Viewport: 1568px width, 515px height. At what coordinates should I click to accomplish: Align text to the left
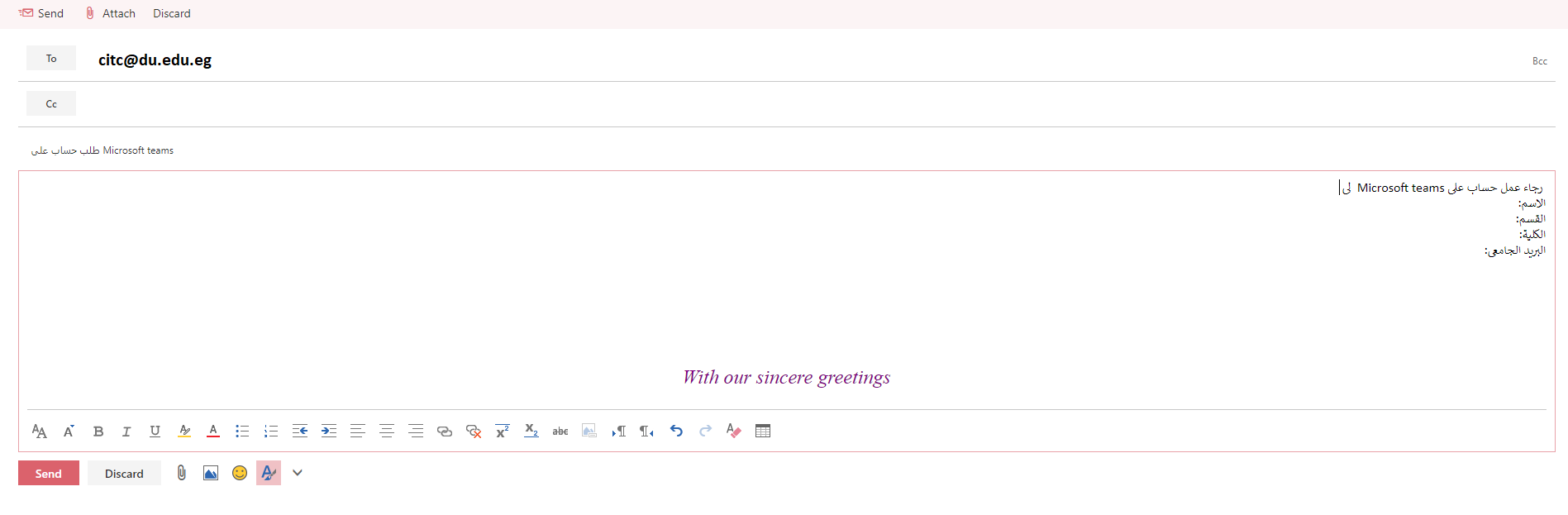[x=358, y=431]
